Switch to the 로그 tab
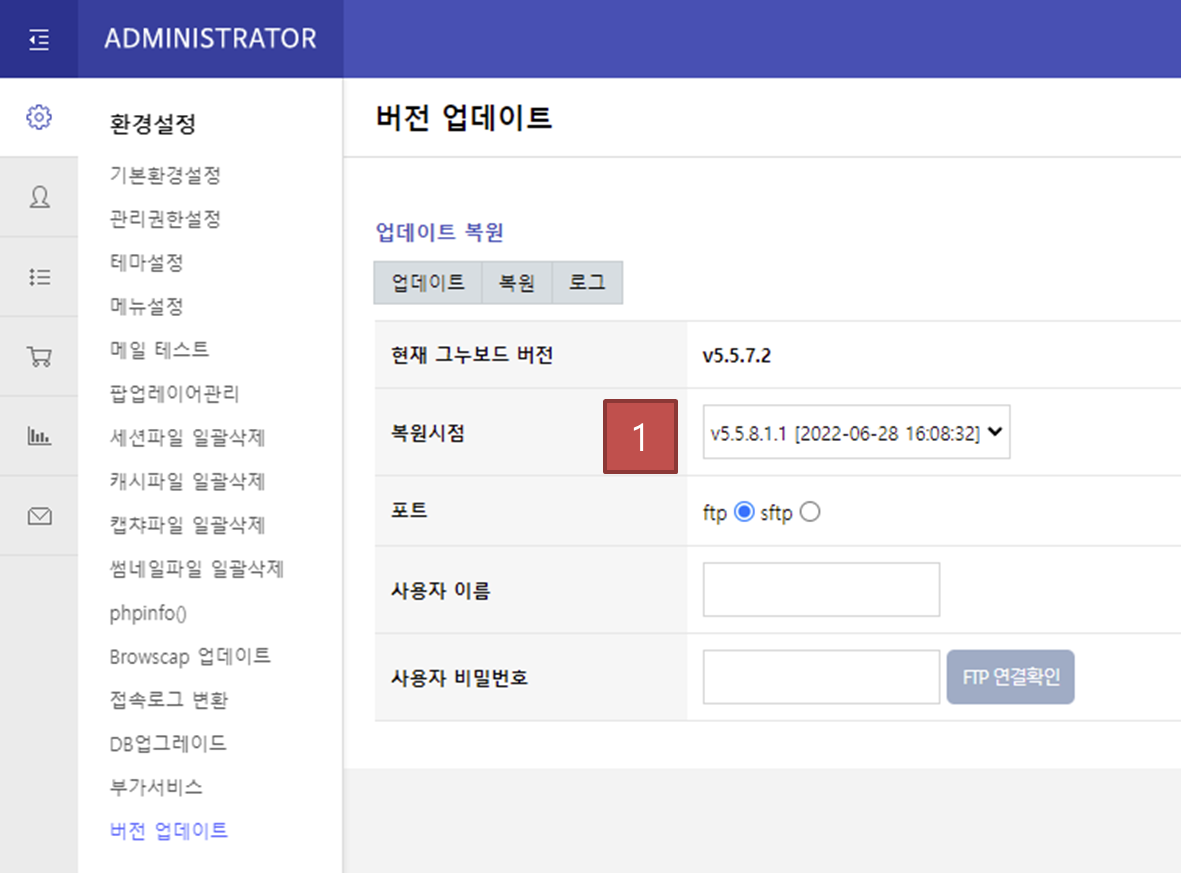The image size is (1181, 873). (587, 283)
